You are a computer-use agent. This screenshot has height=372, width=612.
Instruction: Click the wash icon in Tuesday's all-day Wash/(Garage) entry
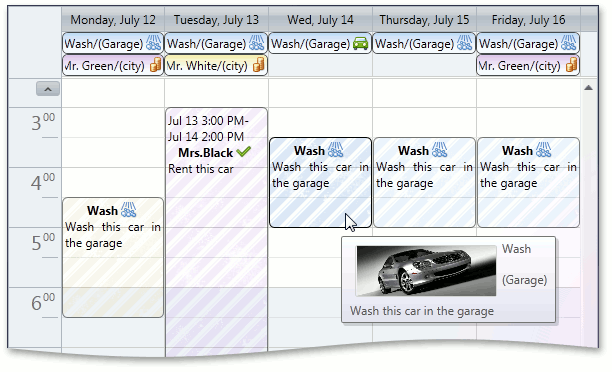[256, 43]
